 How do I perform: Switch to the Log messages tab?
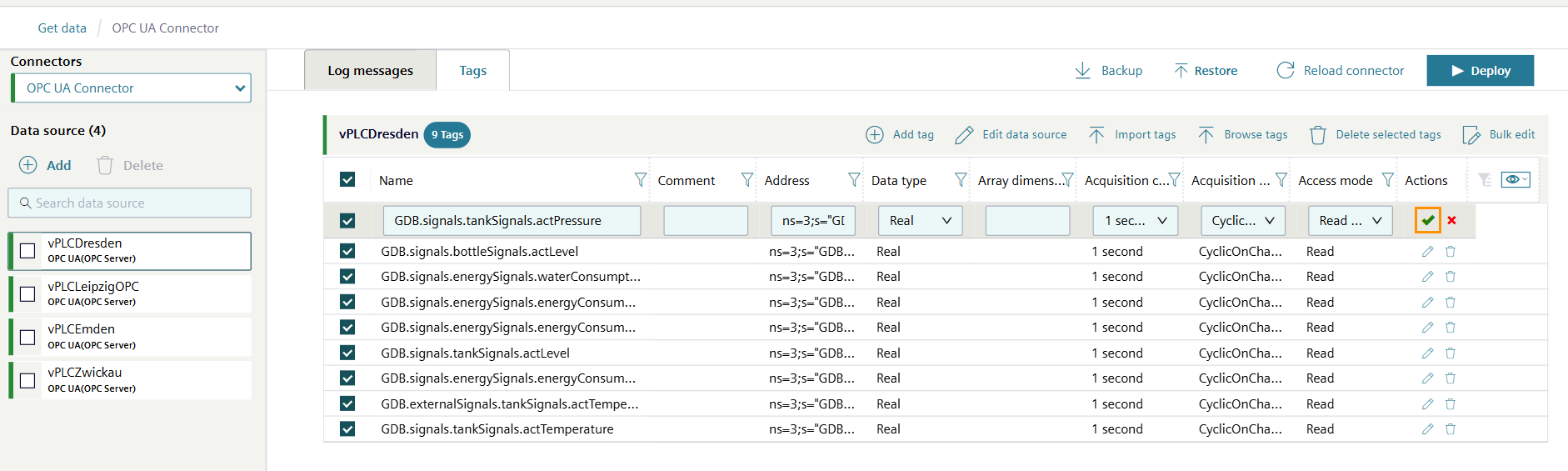point(370,71)
